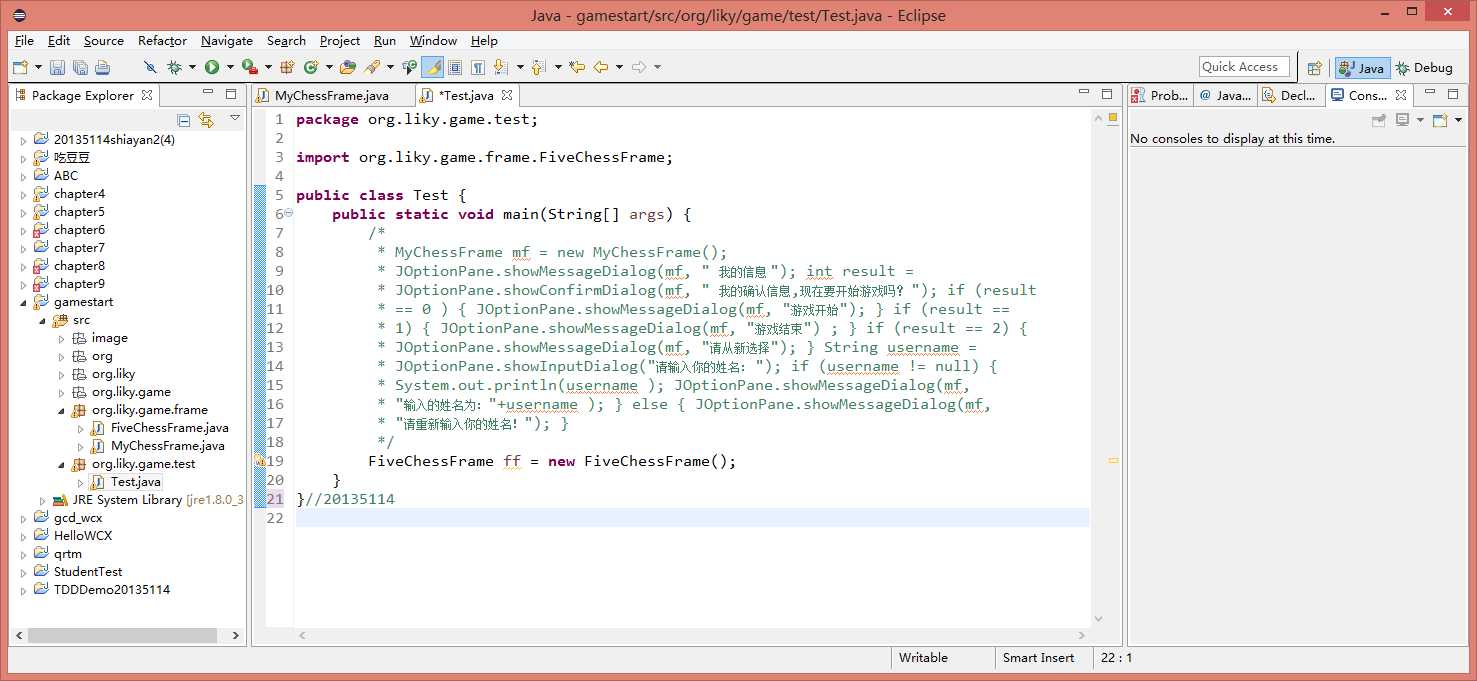Jump to Last Edit Location icon
Screen dimensions: 1477x681
576,67
